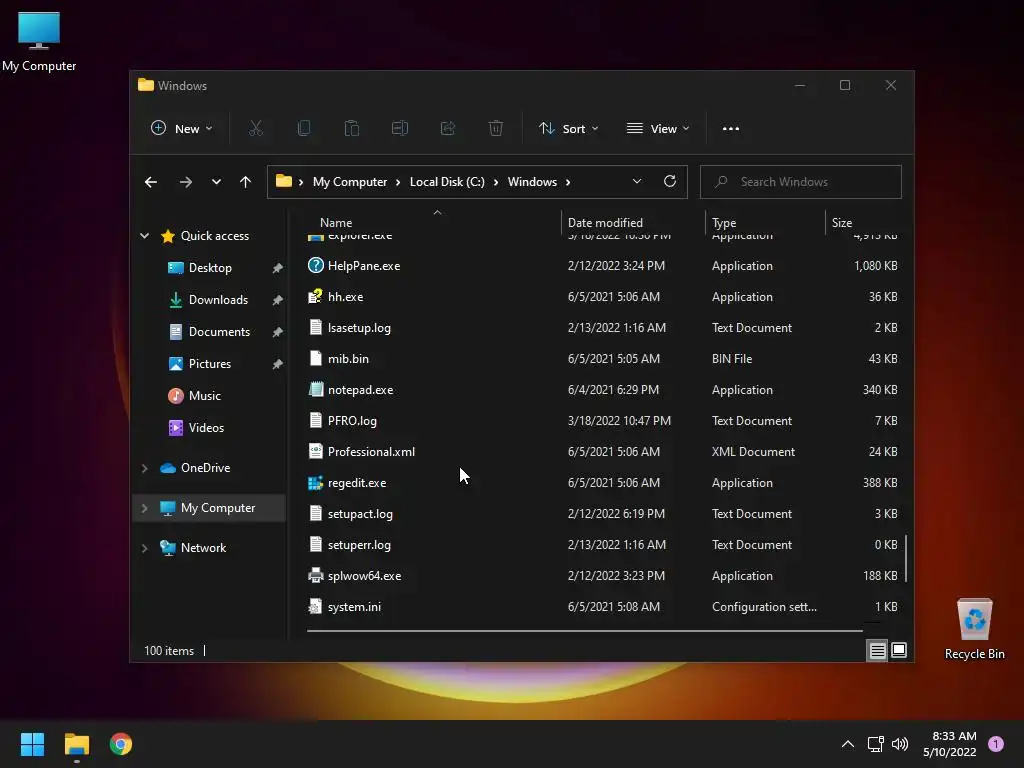
Task: Open the volume control in tray
Action: [x=900, y=744]
